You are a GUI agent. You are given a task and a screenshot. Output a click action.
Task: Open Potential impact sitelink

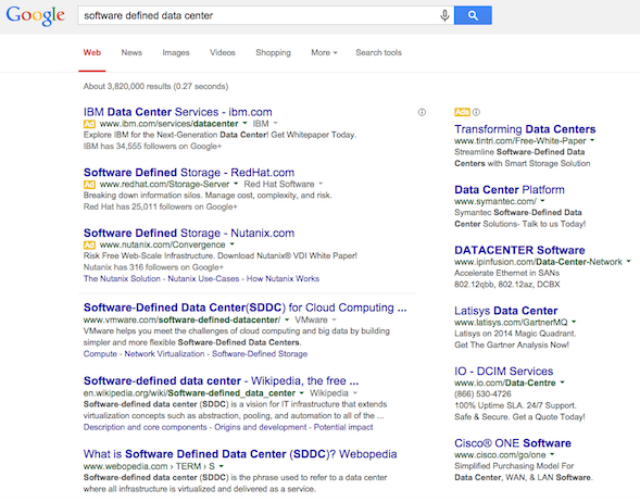(x=343, y=427)
